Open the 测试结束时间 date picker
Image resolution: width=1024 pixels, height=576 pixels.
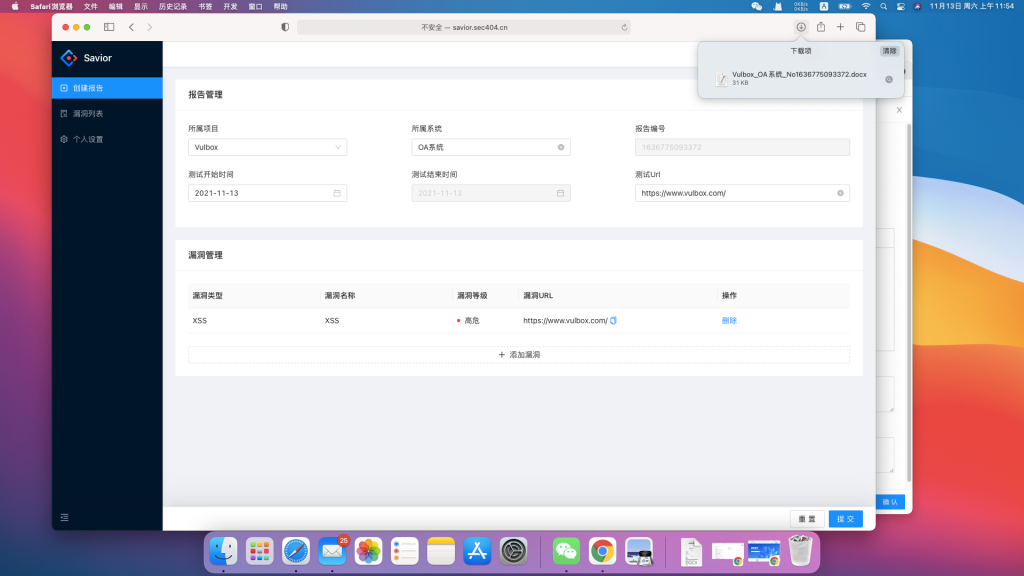click(x=560, y=193)
